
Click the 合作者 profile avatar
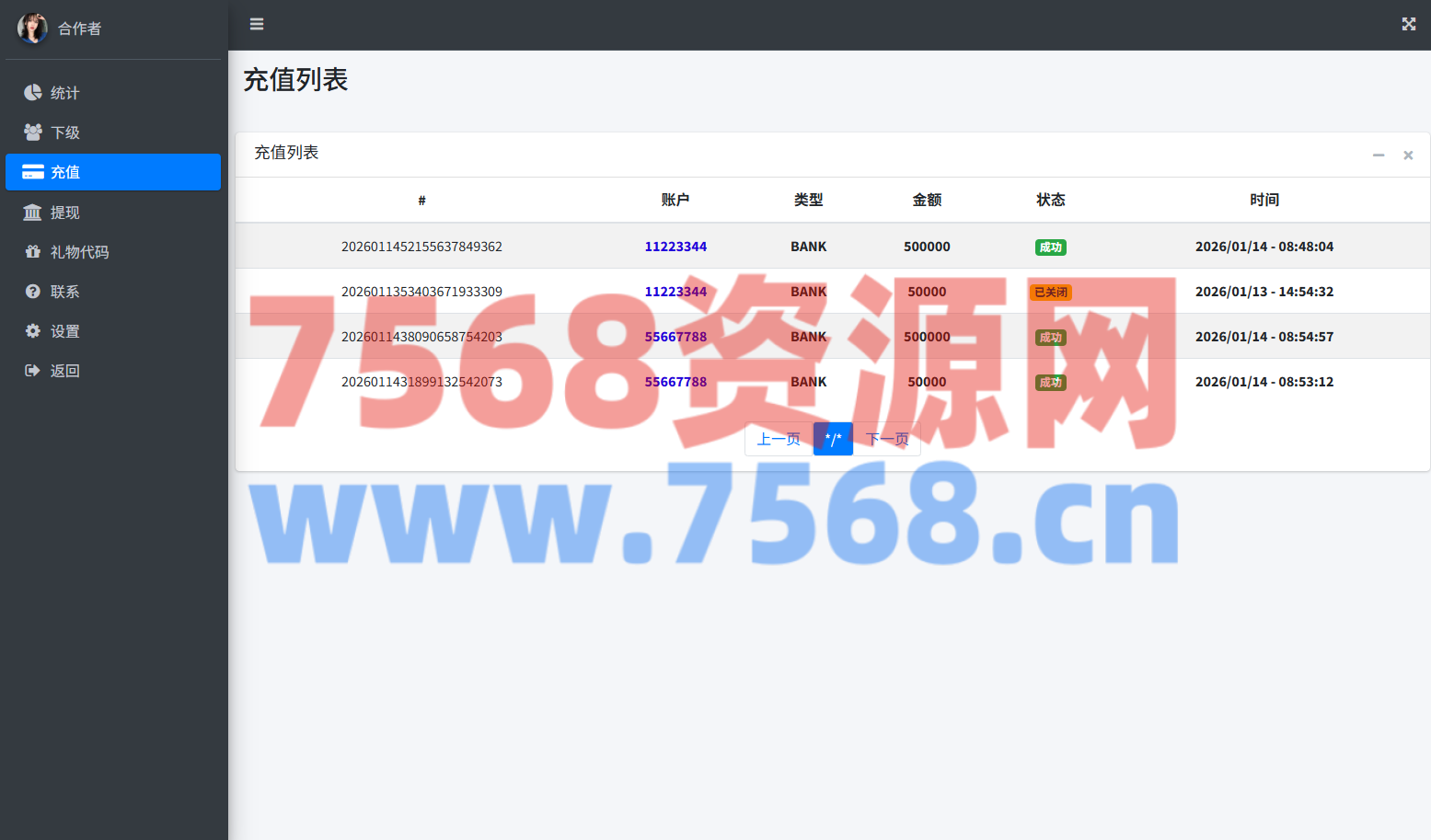pyautogui.click(x=32, y=29)
